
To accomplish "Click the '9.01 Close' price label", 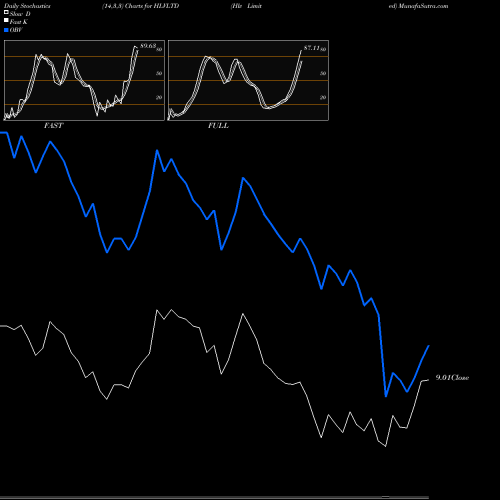I will (x=452, y=378).
